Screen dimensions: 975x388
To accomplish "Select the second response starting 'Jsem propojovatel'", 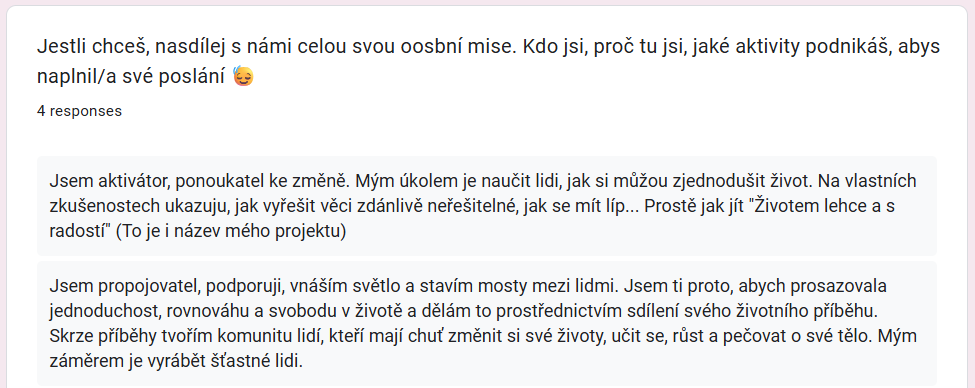I will pos(486,323).
